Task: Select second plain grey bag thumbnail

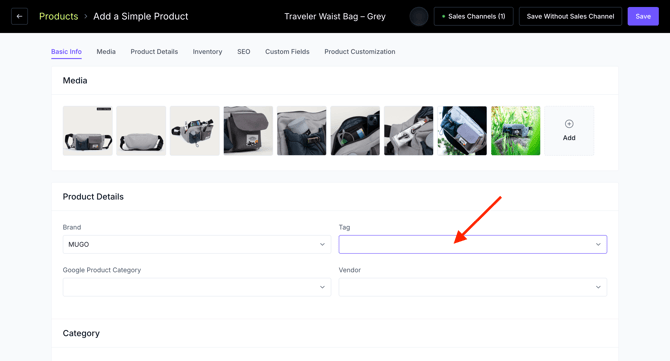Action: click(141, 131)
